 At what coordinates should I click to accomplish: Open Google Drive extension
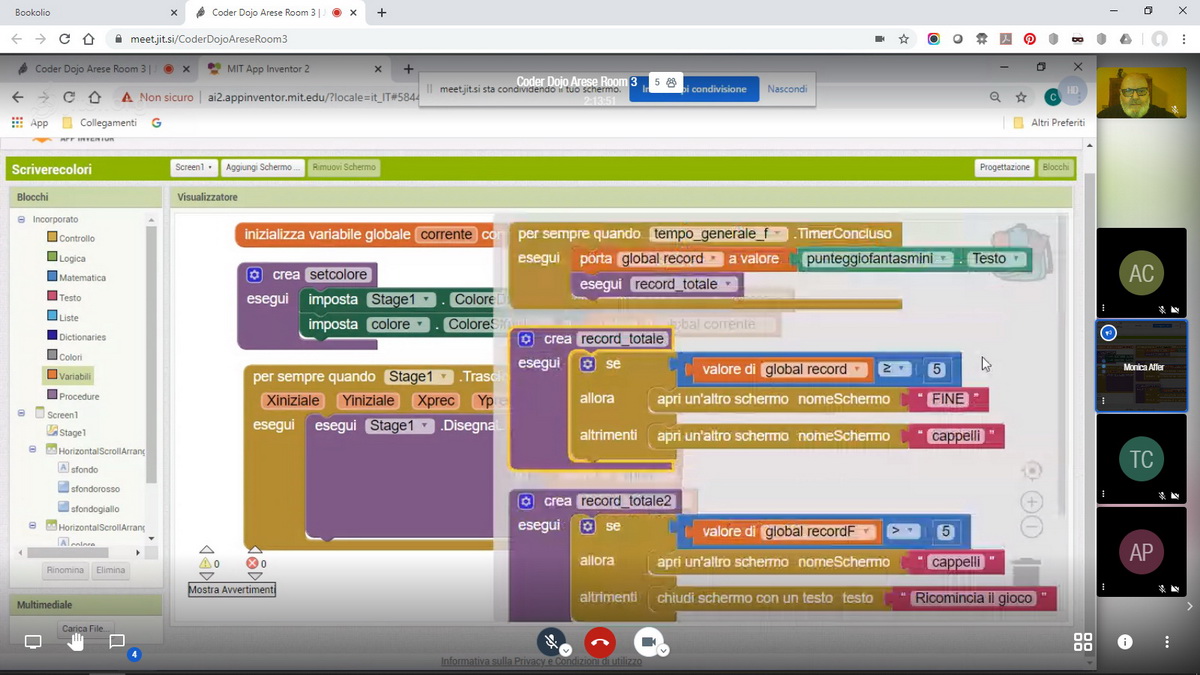(x=1126, y=39)
